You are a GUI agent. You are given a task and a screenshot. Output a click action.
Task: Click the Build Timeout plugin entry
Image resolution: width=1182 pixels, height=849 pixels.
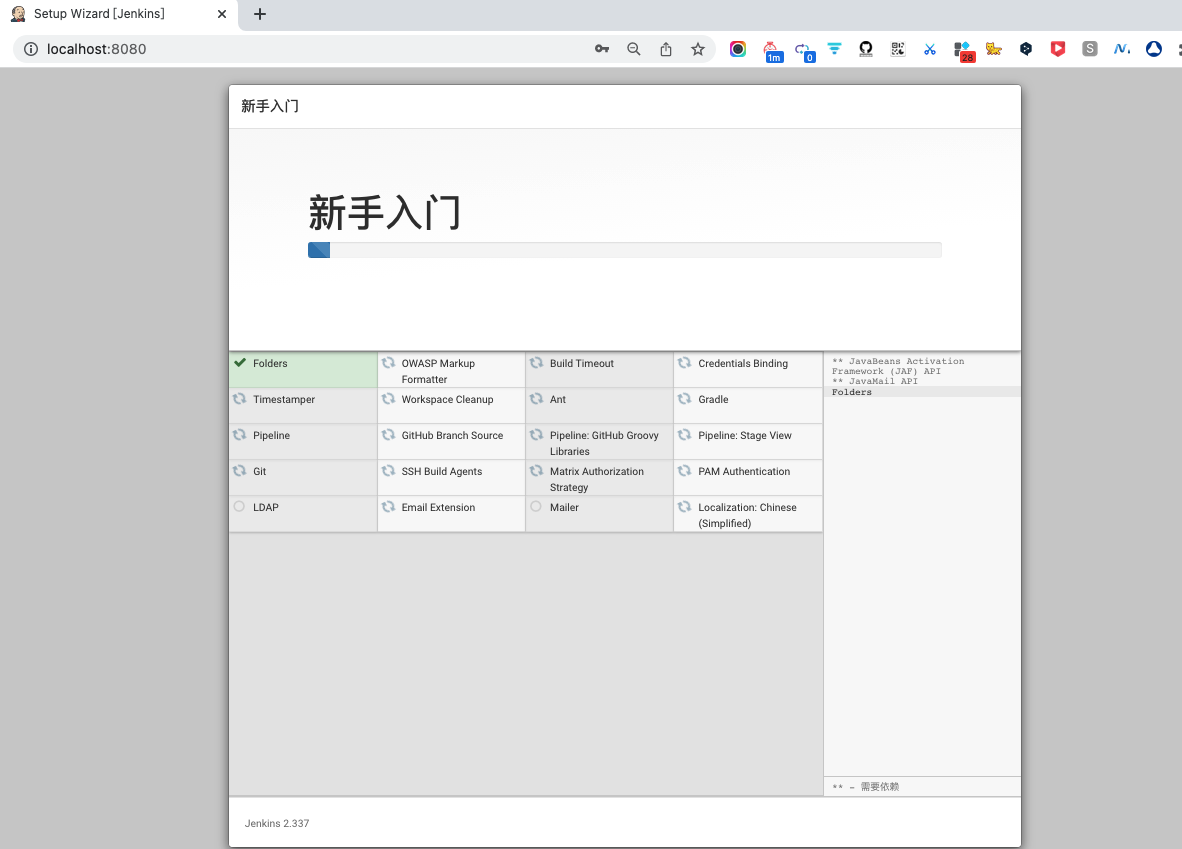pos(599,370)
